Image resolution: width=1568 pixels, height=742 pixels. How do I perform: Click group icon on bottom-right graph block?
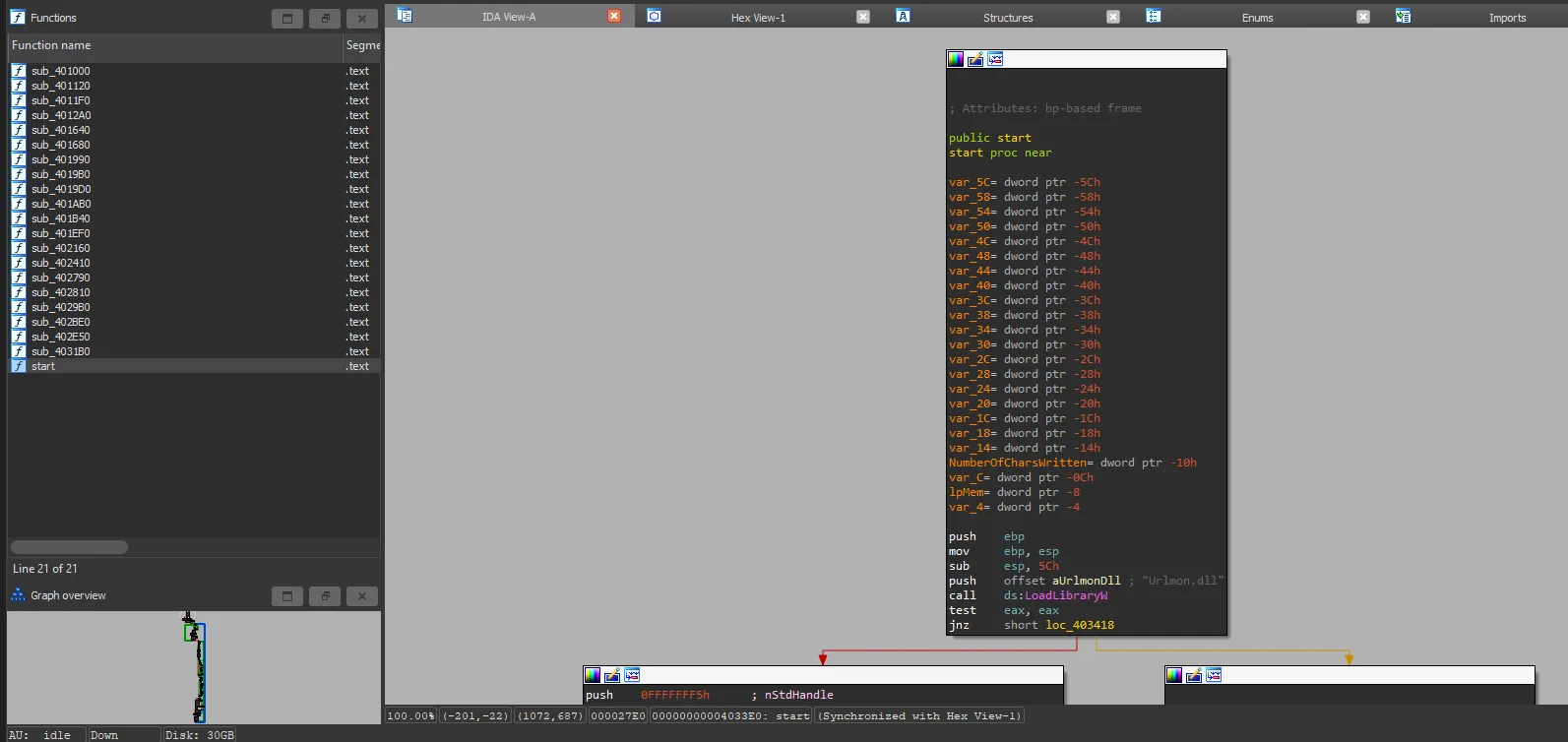tap(1214, 675)
